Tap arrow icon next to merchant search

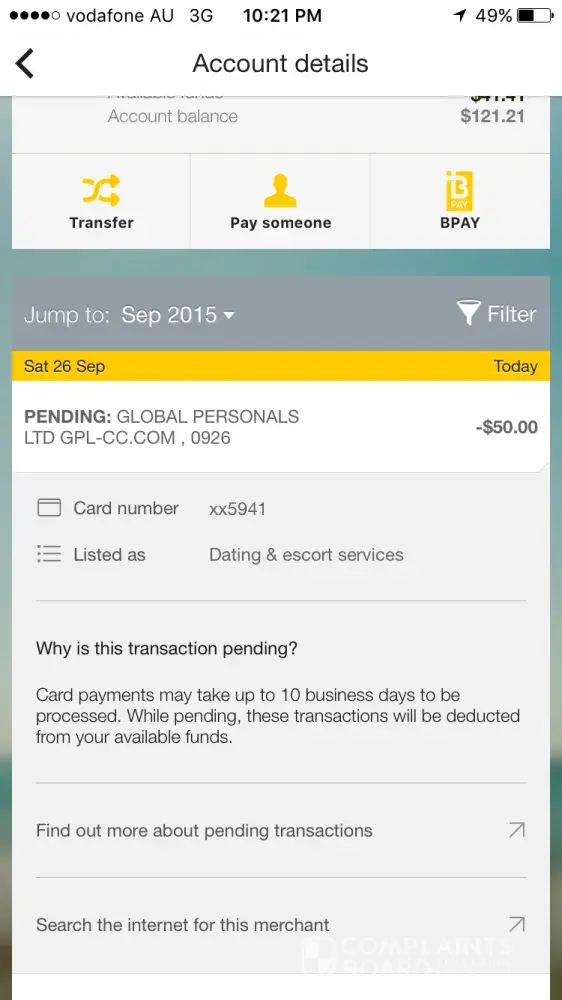[x=516, y=925]
